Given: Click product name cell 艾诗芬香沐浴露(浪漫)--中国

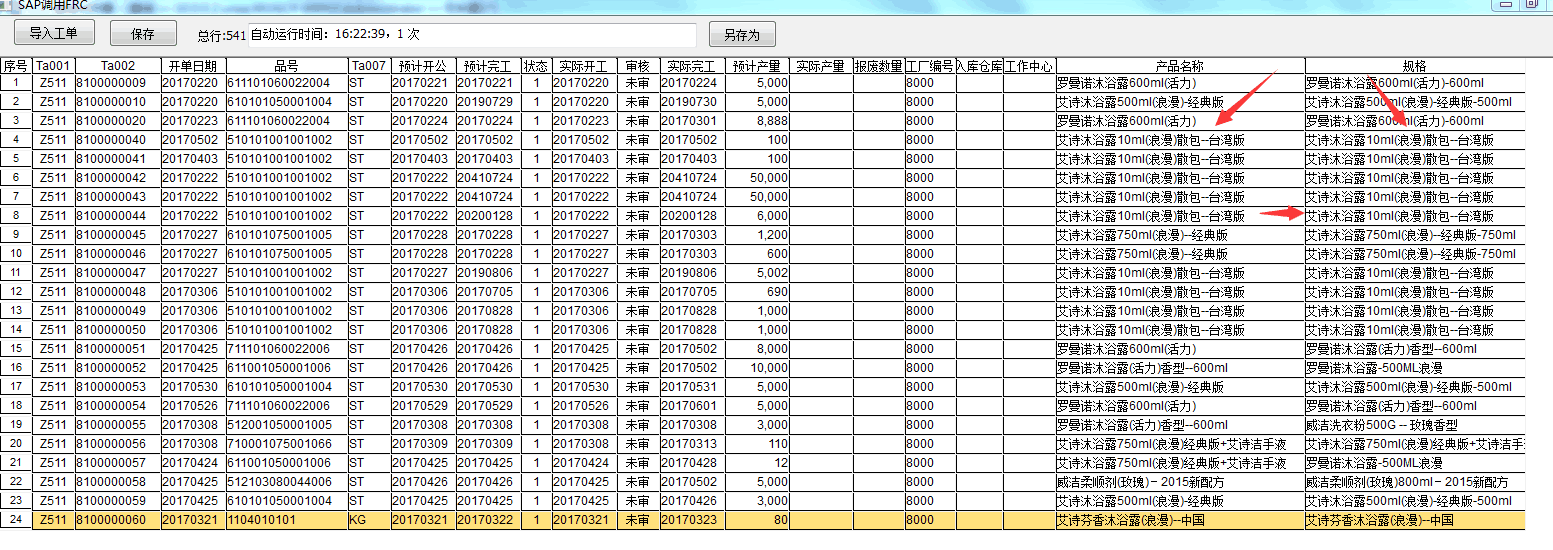Looking at the screenshot, I should click(1180, 521).
